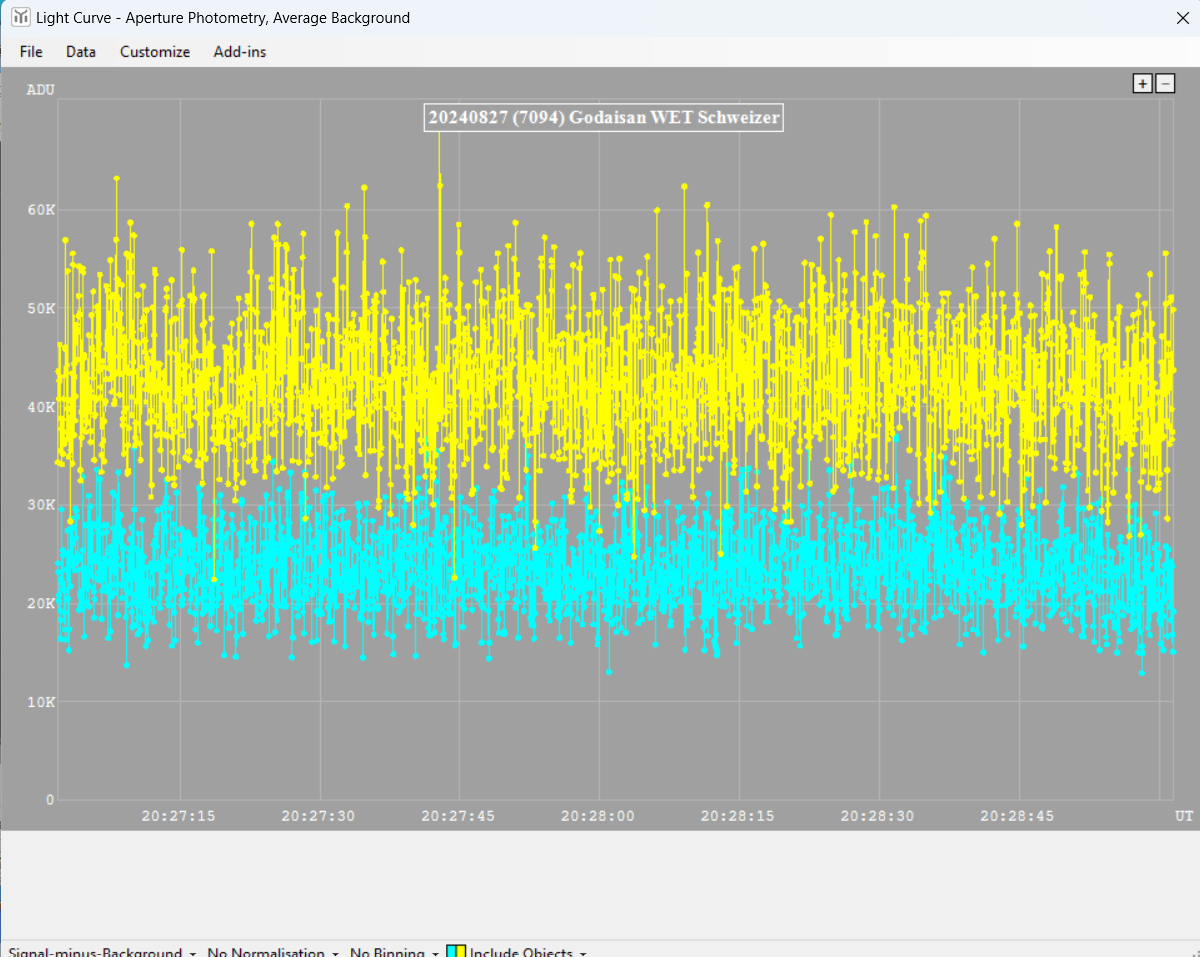
Task: Click the Light Curve window app icon
Action: click(19, 17)
